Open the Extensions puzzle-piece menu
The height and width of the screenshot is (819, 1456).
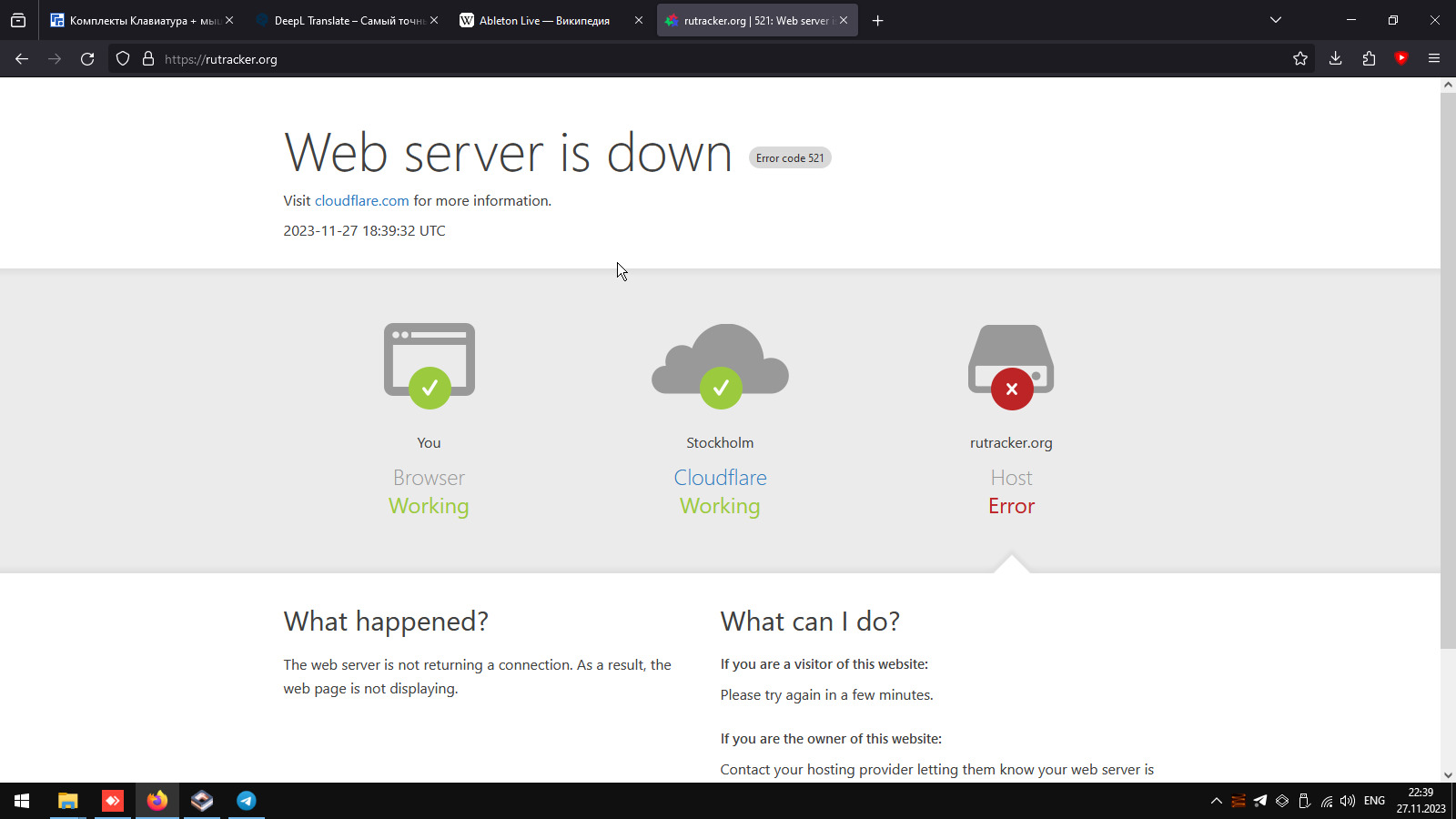click(1369, 59)
